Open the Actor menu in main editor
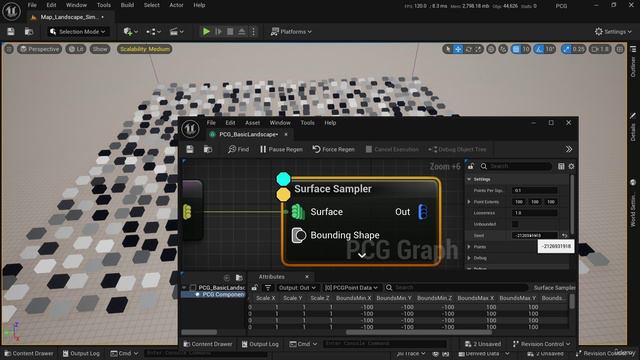Image resolution: width=640 pixels, height=360 pixels. (176, 5)
